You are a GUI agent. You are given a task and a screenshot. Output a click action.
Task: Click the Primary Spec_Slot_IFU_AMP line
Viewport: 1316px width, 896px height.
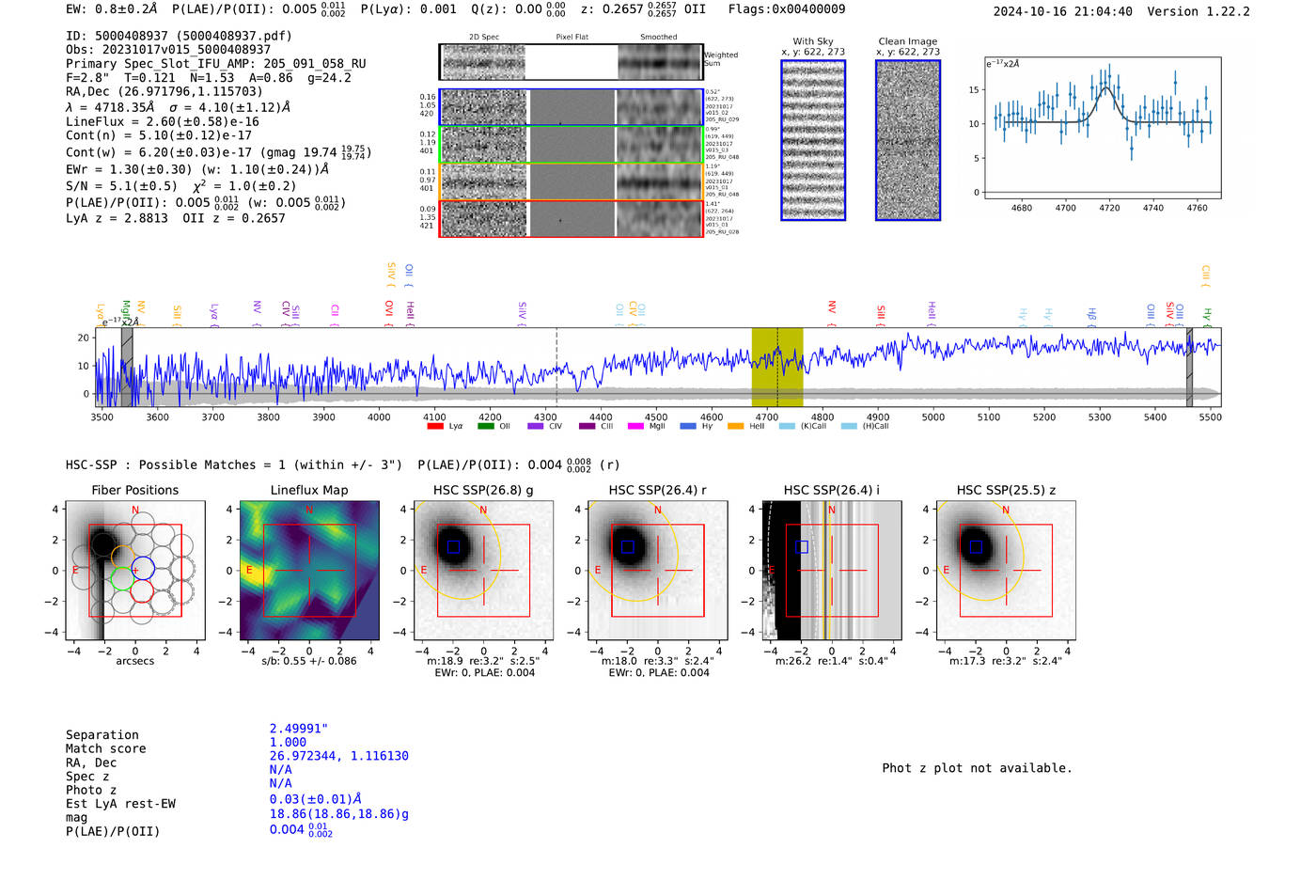[x=216, y=64]
